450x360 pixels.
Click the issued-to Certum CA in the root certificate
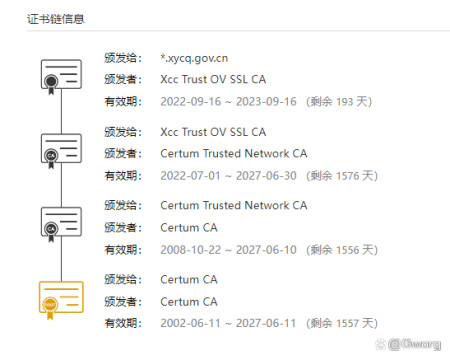click(x=189, y=279)
